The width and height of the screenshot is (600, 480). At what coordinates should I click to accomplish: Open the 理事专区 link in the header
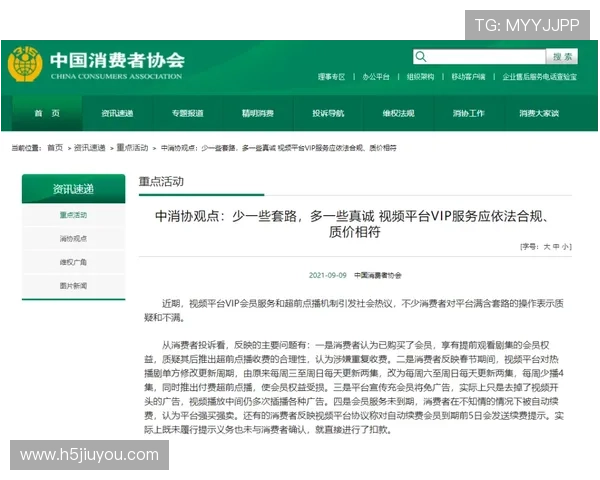pyautogui.click(x=331, y=77)
